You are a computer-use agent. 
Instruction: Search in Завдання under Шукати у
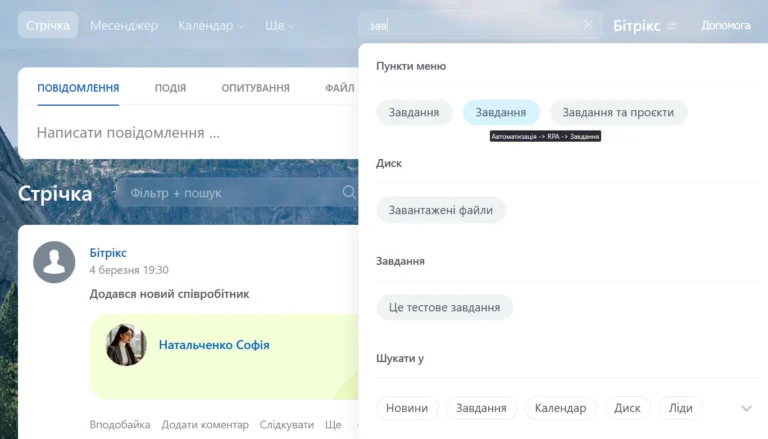(x=481, y=408)
